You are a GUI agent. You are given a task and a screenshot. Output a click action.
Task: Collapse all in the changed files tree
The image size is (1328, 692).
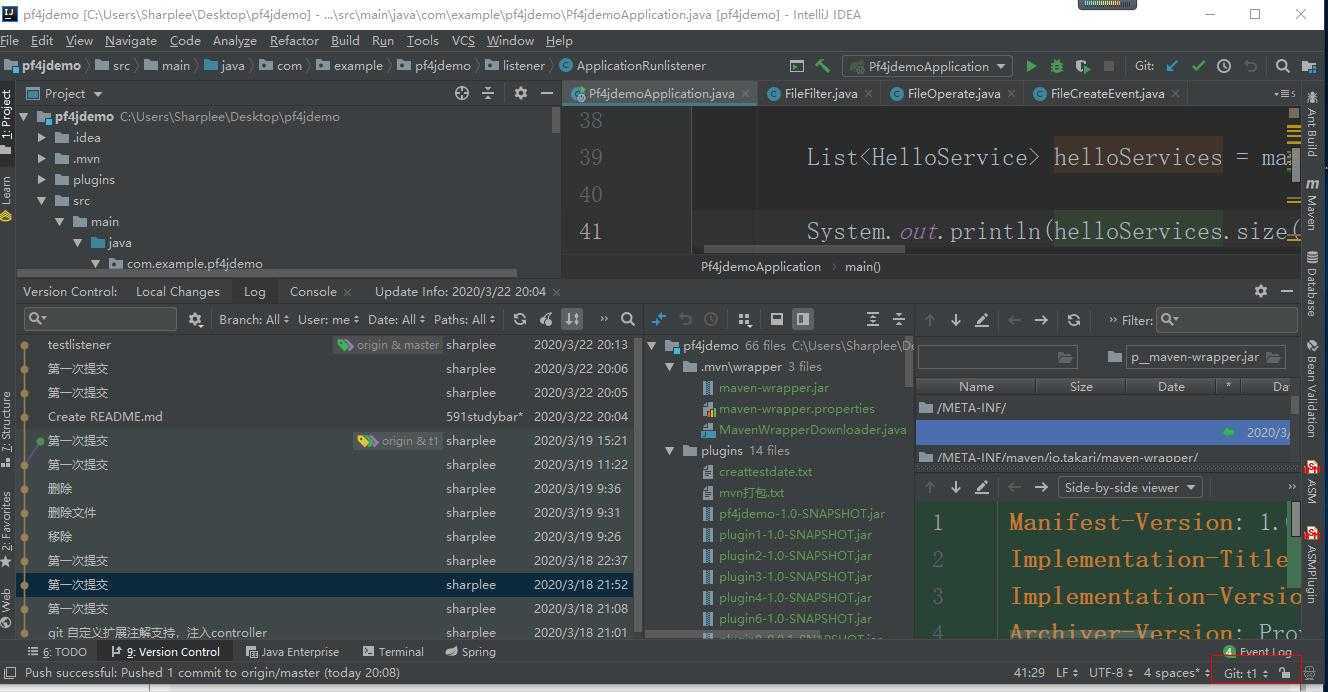(x=899, y=319)
